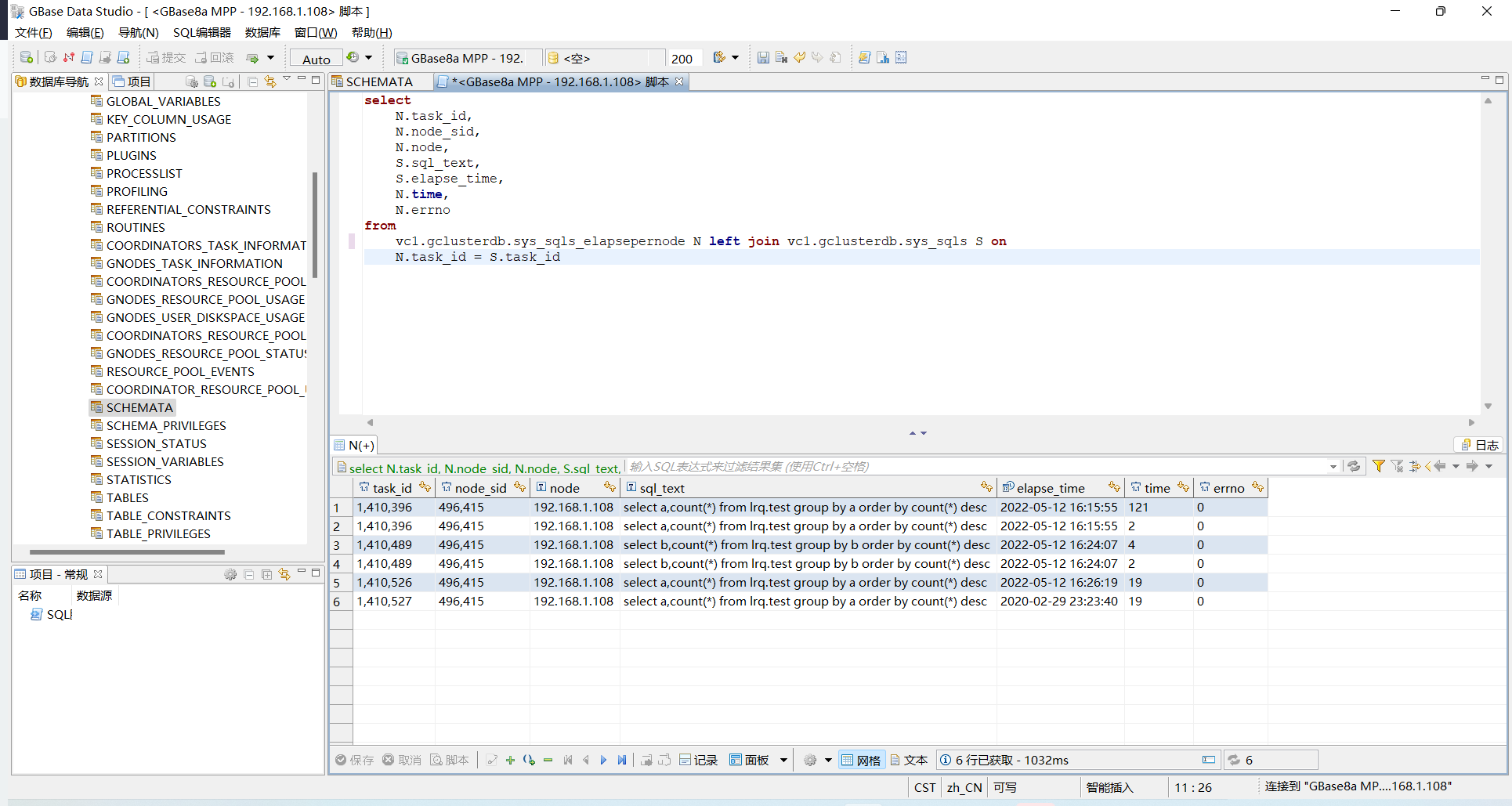Open the forward history dropdown arrow in results
The height and width of the screenshot is (806, 1512).
click(x=1488, y=466)
